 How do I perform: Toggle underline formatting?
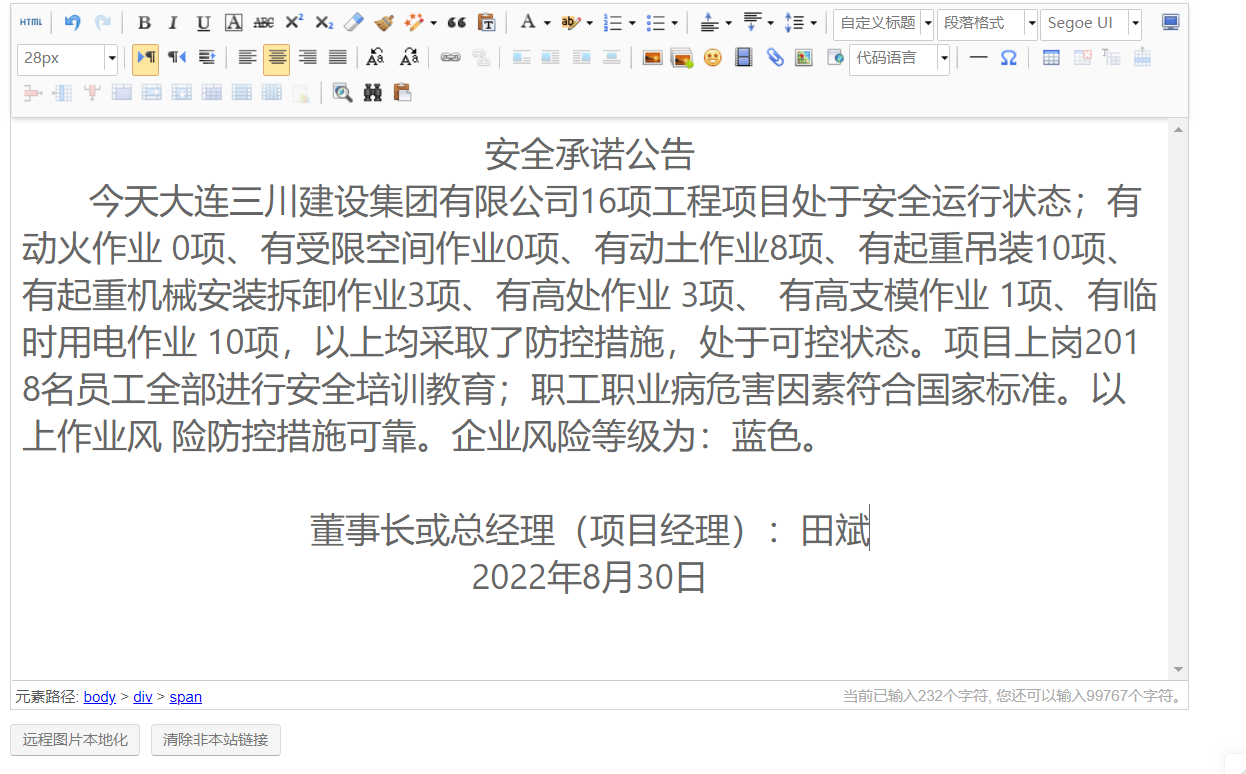point(204,22)
